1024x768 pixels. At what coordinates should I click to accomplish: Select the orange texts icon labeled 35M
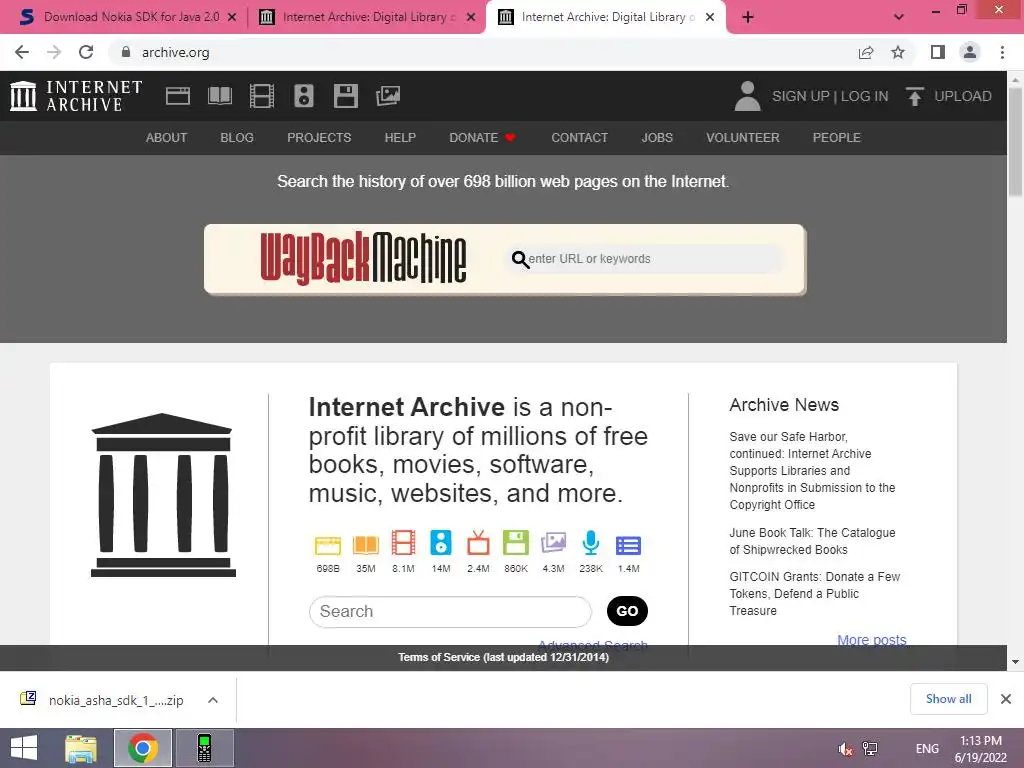[x=366, y=544]
